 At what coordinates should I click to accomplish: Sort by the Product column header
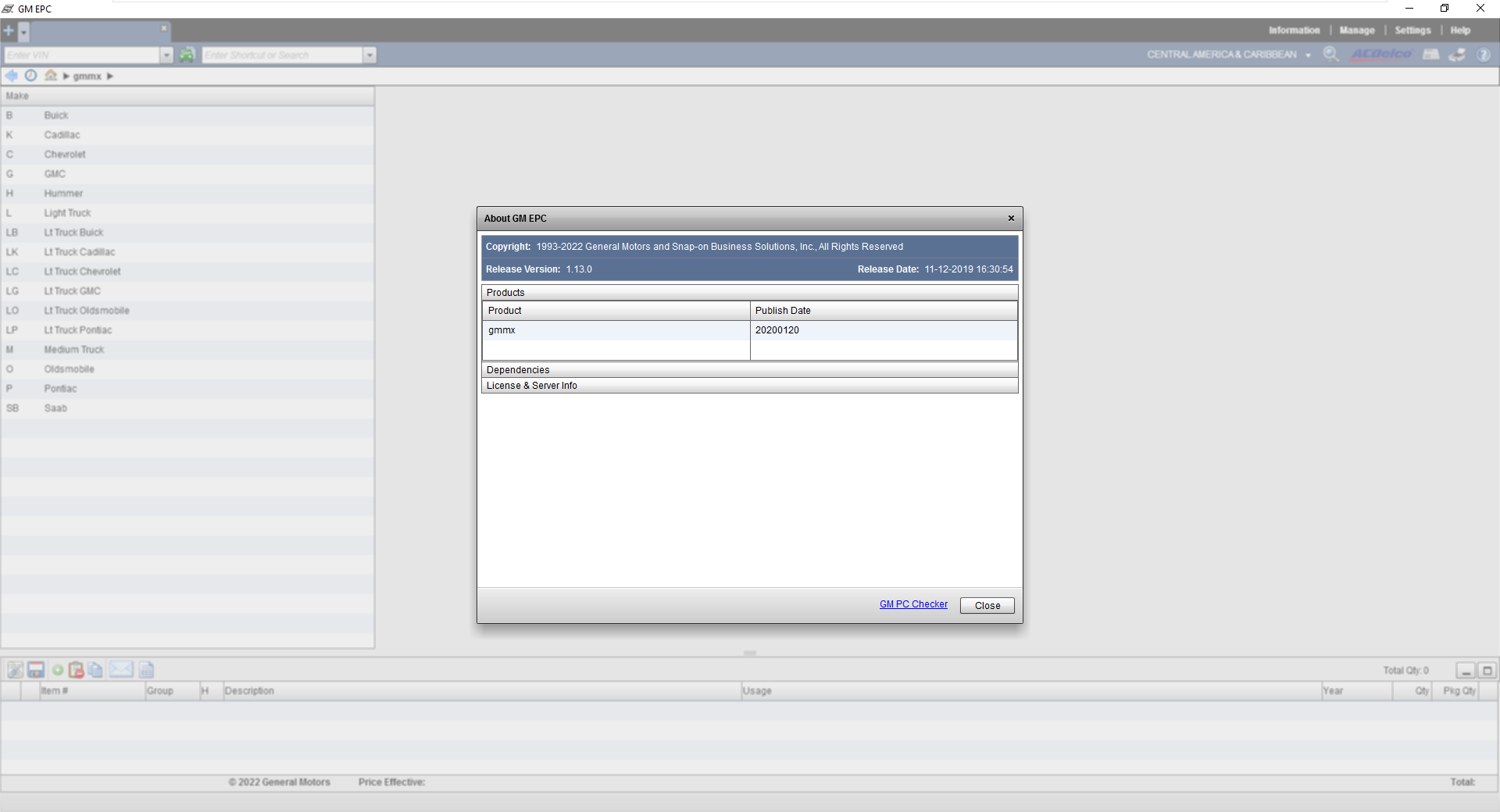616,311
